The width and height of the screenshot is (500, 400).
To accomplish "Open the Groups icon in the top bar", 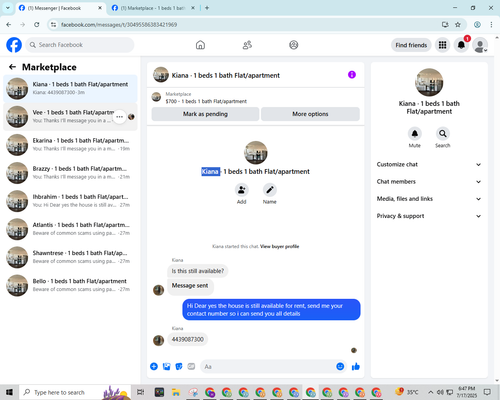I will click(294, 45).
